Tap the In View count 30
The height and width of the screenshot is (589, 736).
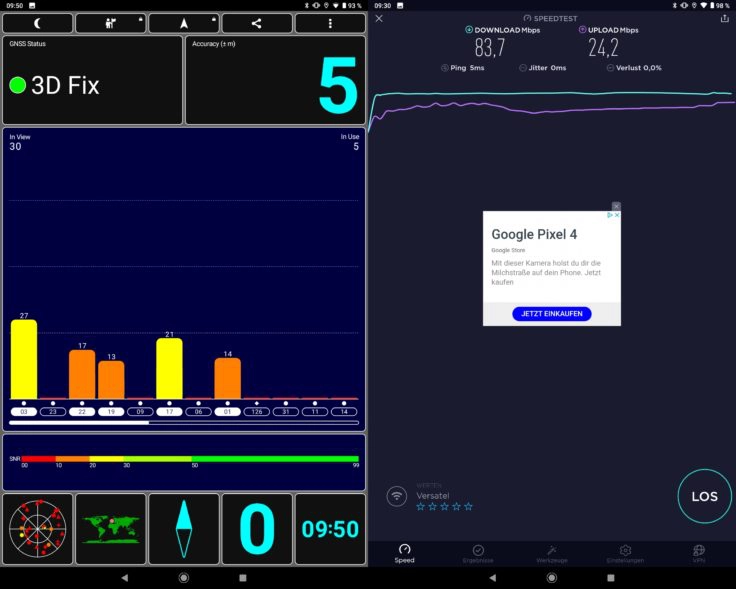tap(15, 146)
